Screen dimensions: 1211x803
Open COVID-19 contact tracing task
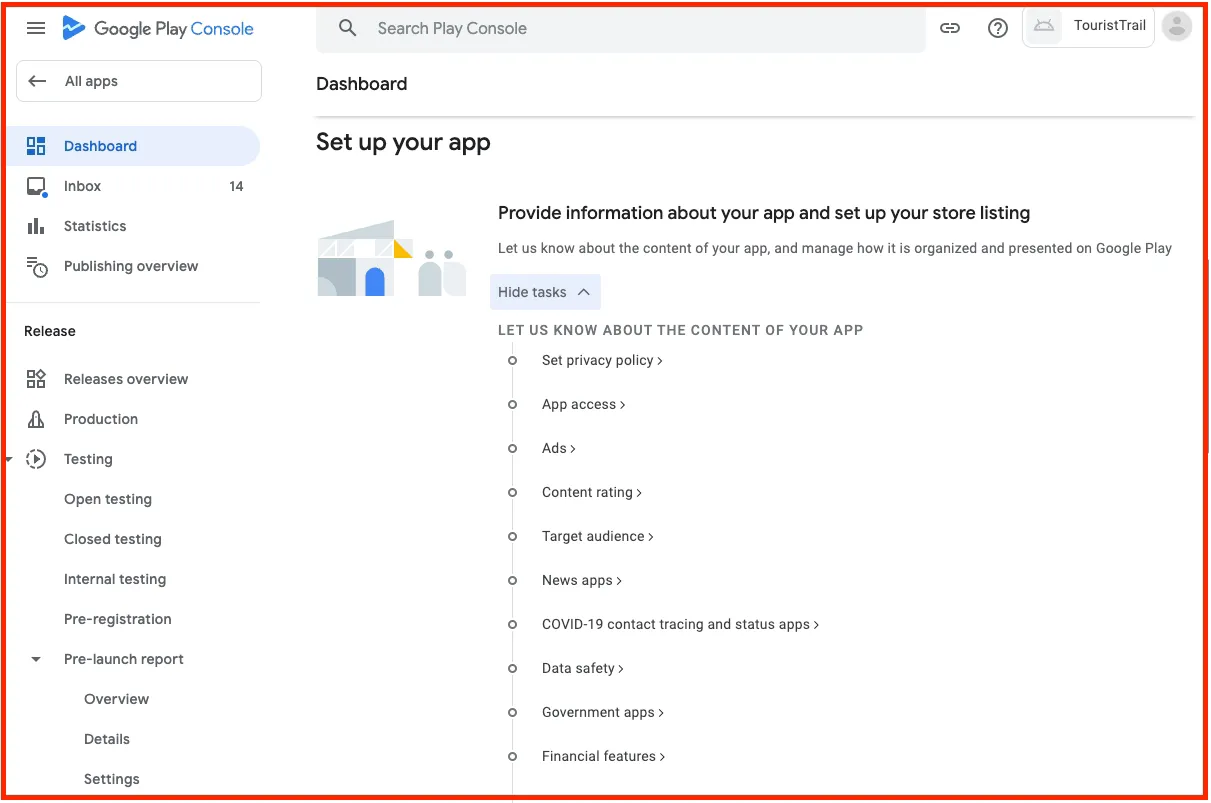pyautogui.click(x=681, y=624)
